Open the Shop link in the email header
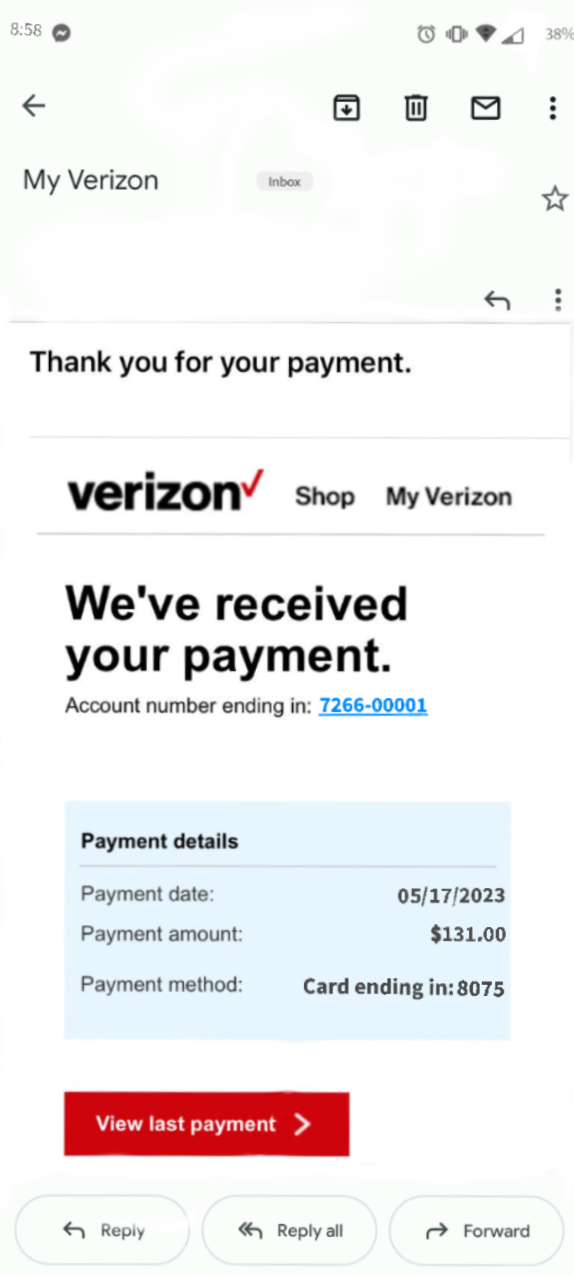The width and height of the screenshot is (574, 1276). click(325, 497)
